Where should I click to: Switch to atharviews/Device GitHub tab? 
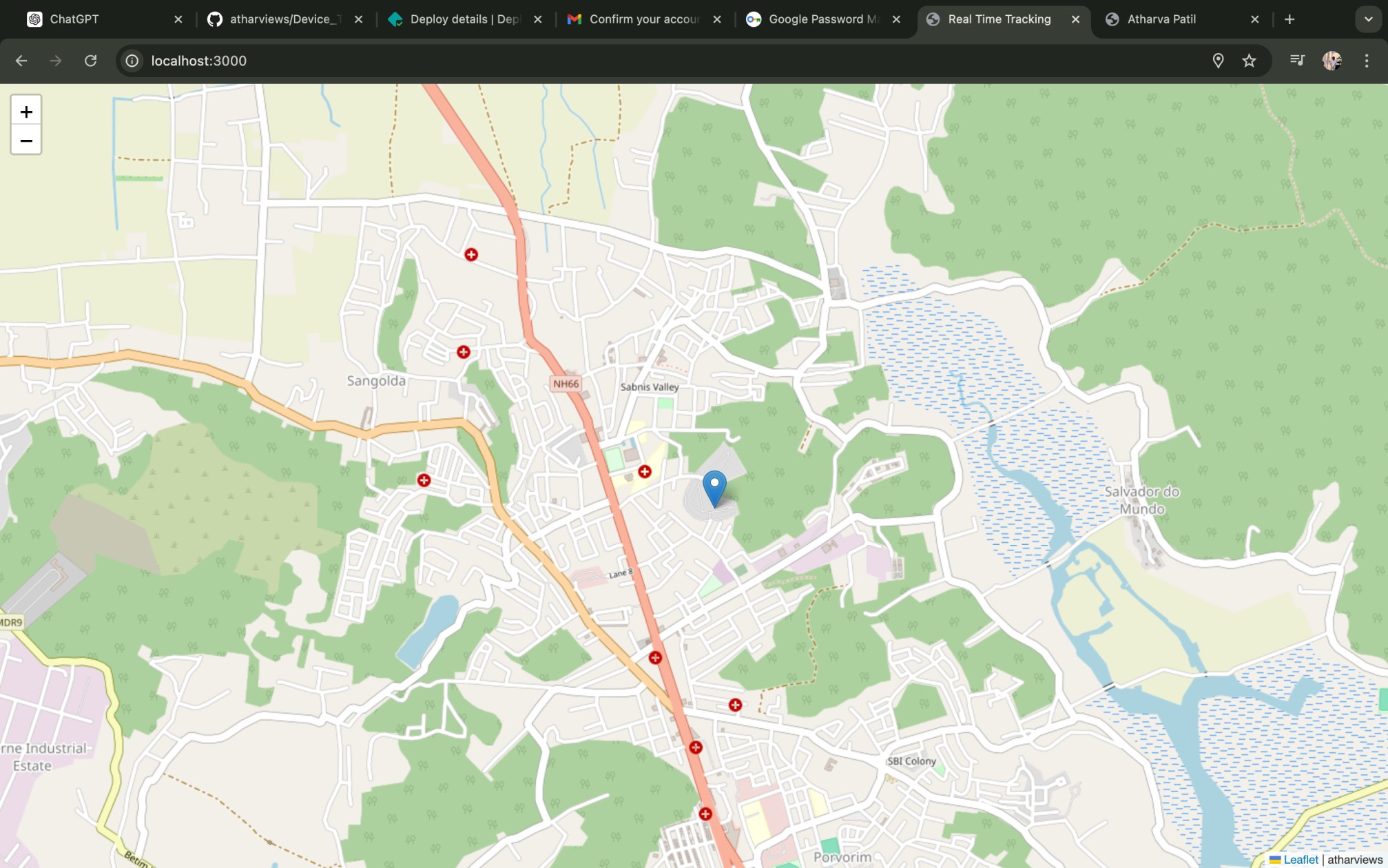284,19
